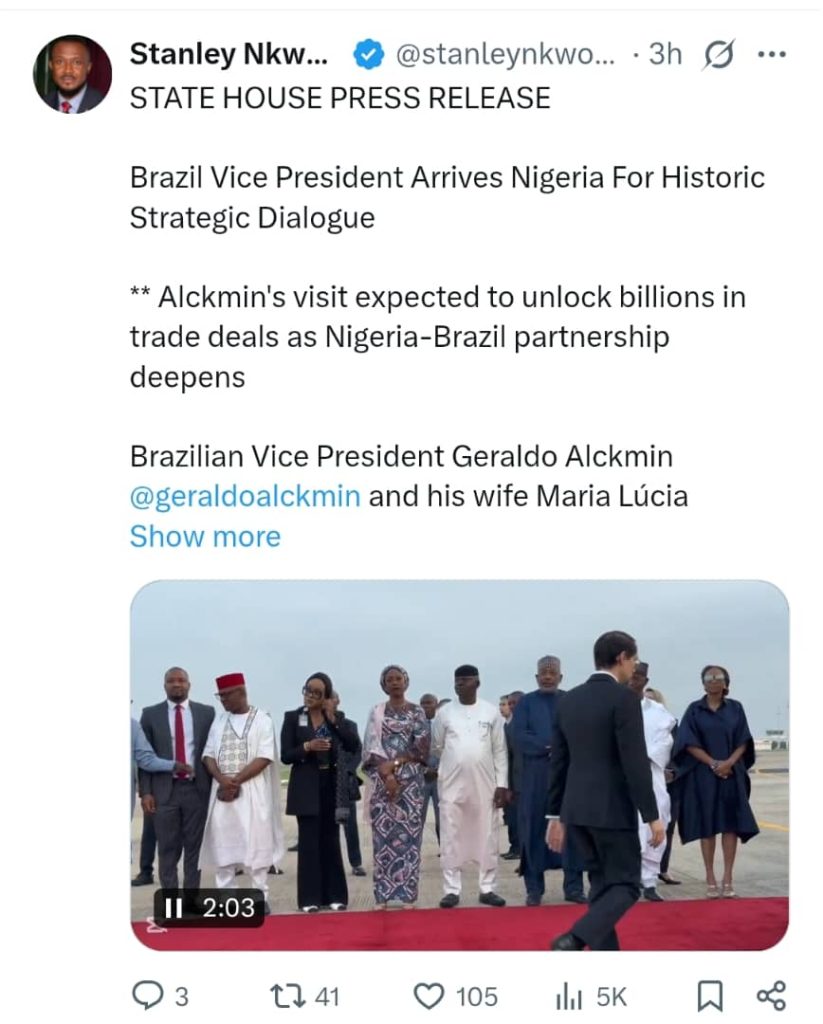Click the 105 likes count
This screenshot has width=823, height=1024.
(477, 997)
